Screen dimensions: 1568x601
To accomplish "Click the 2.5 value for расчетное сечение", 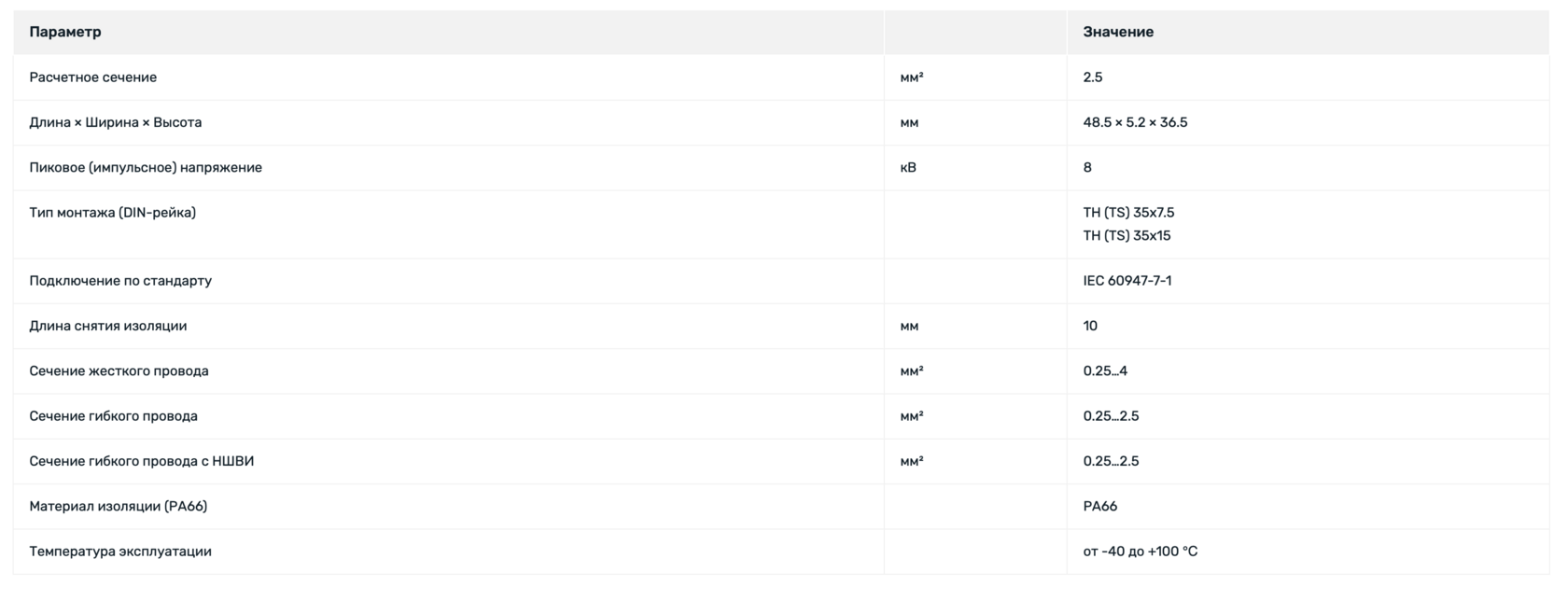I will pyautogui.click(x=1093, y=77).
